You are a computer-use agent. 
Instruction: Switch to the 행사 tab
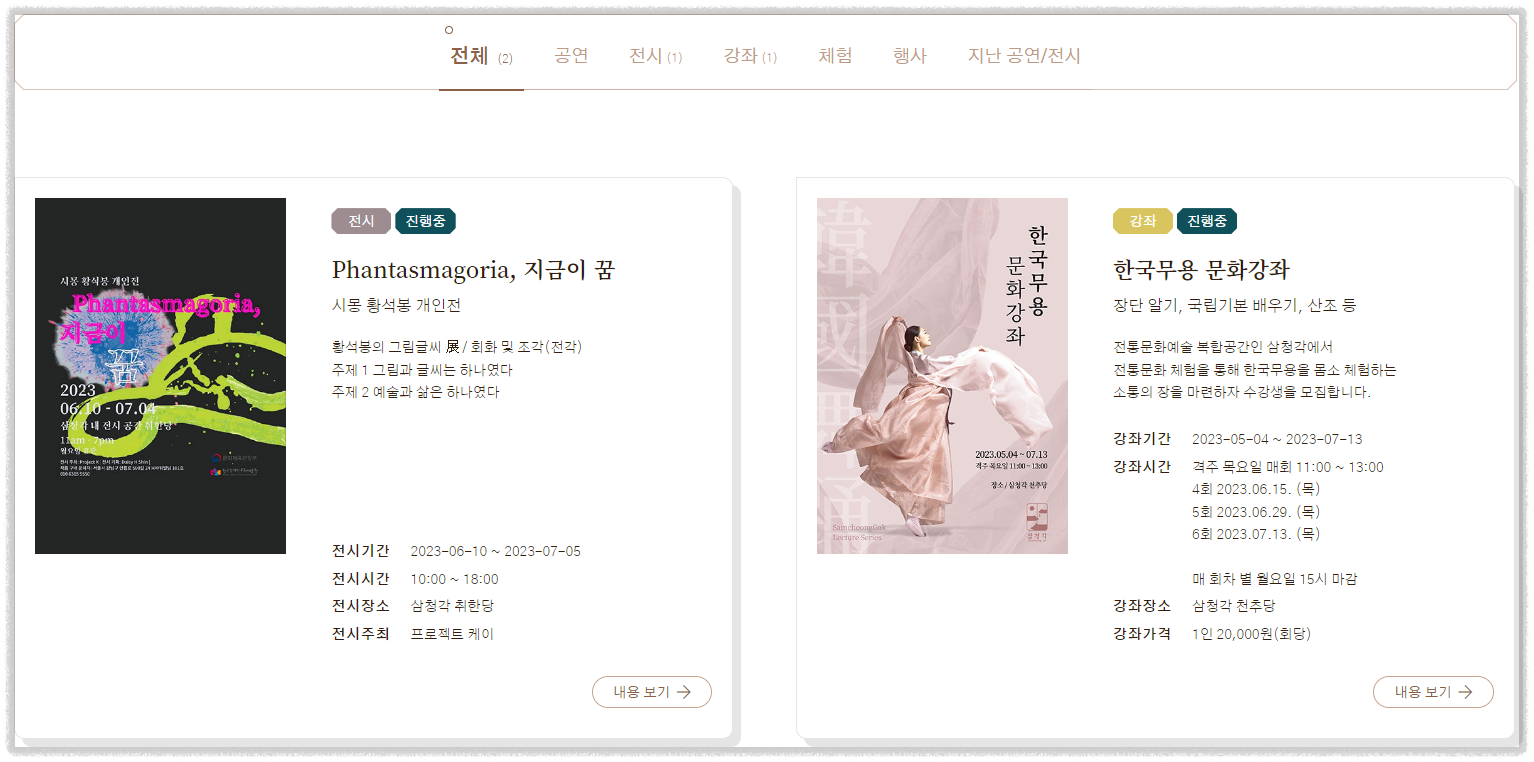tap(910, 56)
